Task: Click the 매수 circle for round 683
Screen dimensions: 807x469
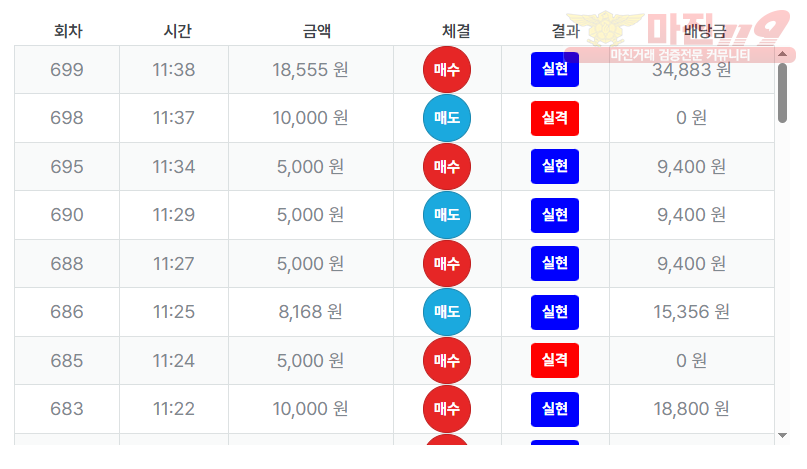Action: (447, 409)
